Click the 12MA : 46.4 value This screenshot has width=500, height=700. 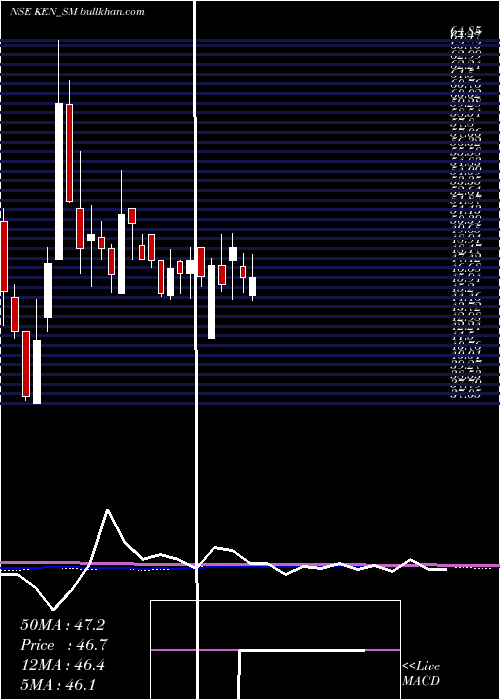62,665
